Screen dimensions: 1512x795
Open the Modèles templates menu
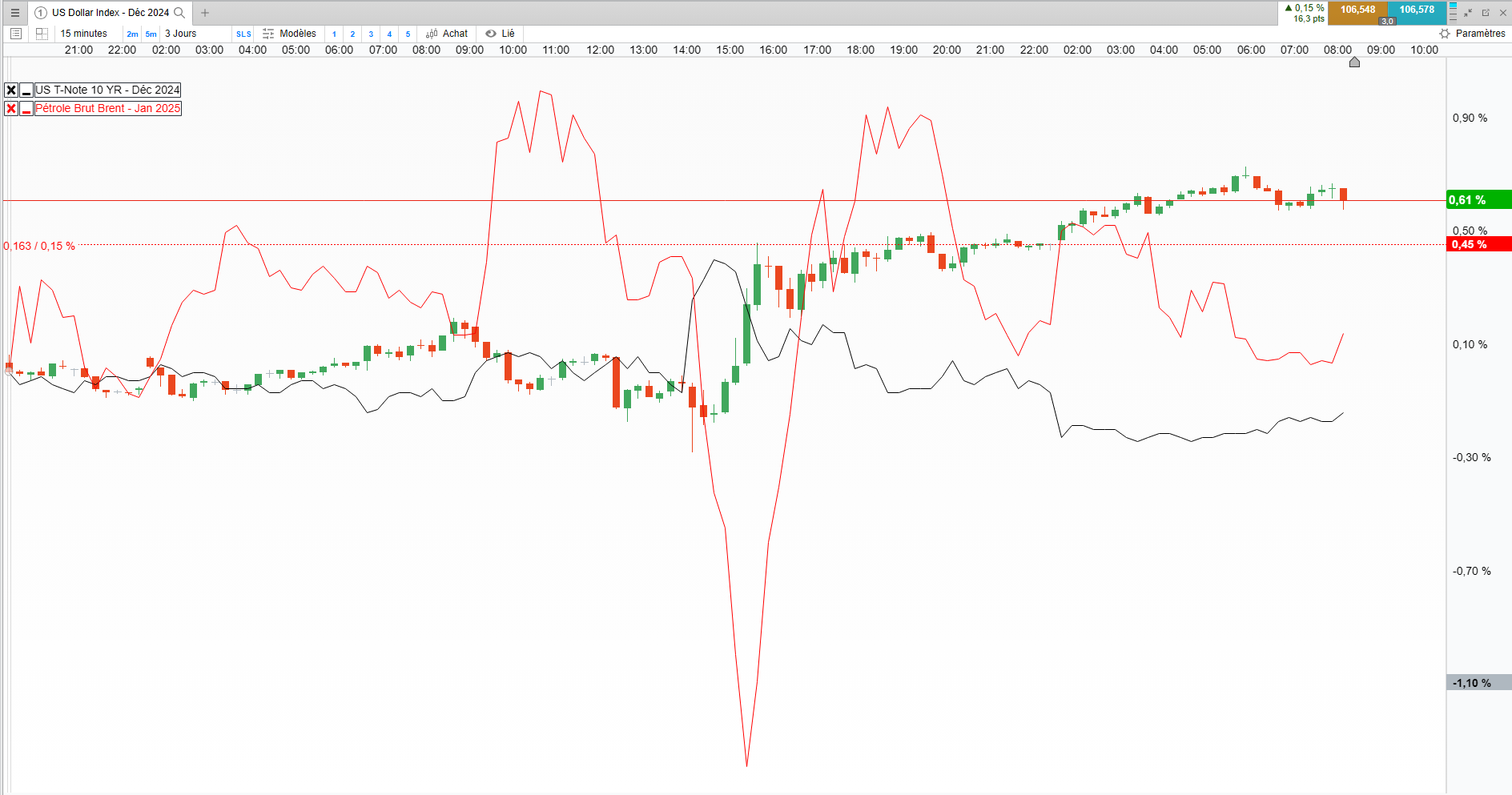pos(290,34)
